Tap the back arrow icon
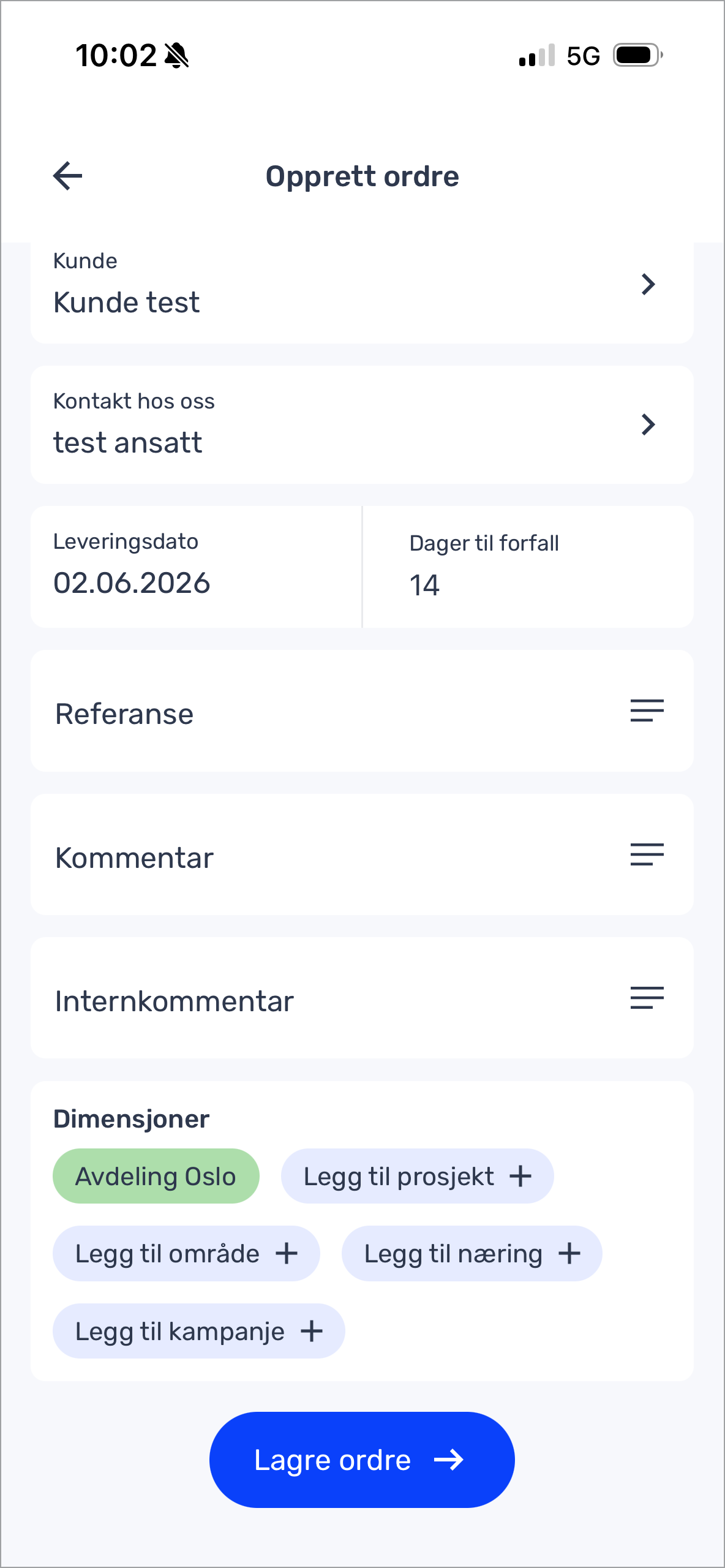Viewport: 725px width, 1568px height. coord(68,176)
